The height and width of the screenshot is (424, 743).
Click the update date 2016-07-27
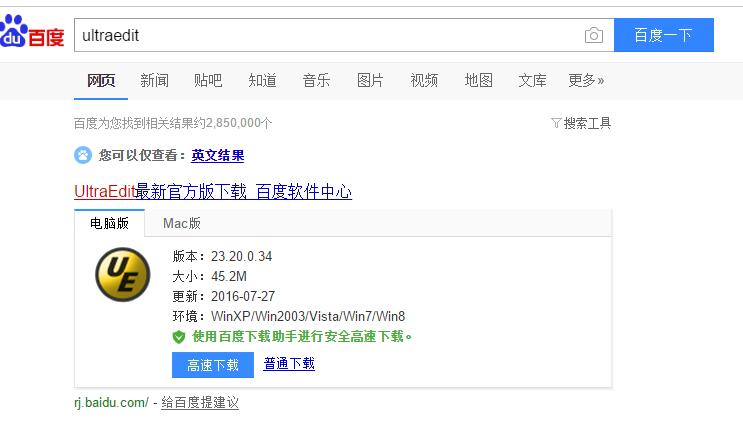coord(243,296)
